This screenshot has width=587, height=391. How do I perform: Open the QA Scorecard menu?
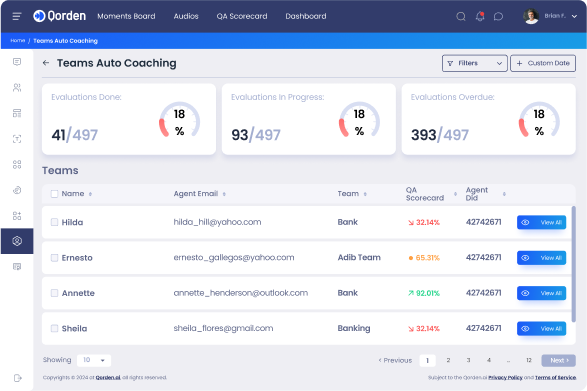242,16
